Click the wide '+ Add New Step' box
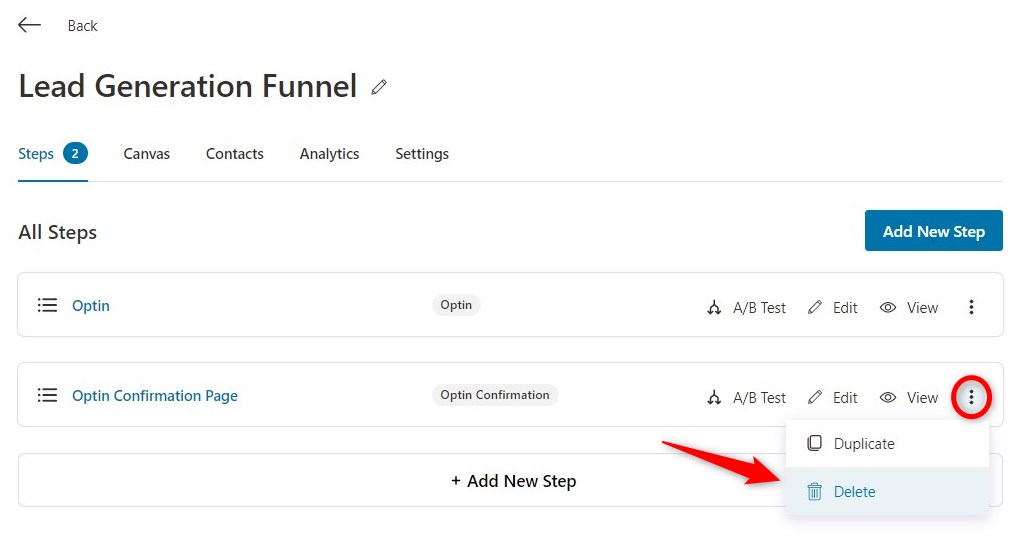The width and height of the screenshot is (1020, 547). [401, 480]
